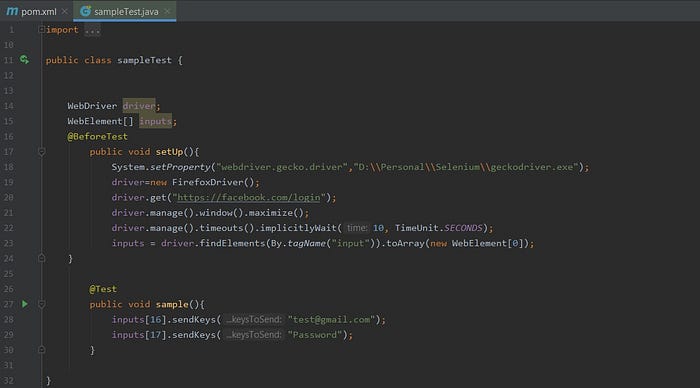Click keysToSend hint on line 28

click(254, 319)
